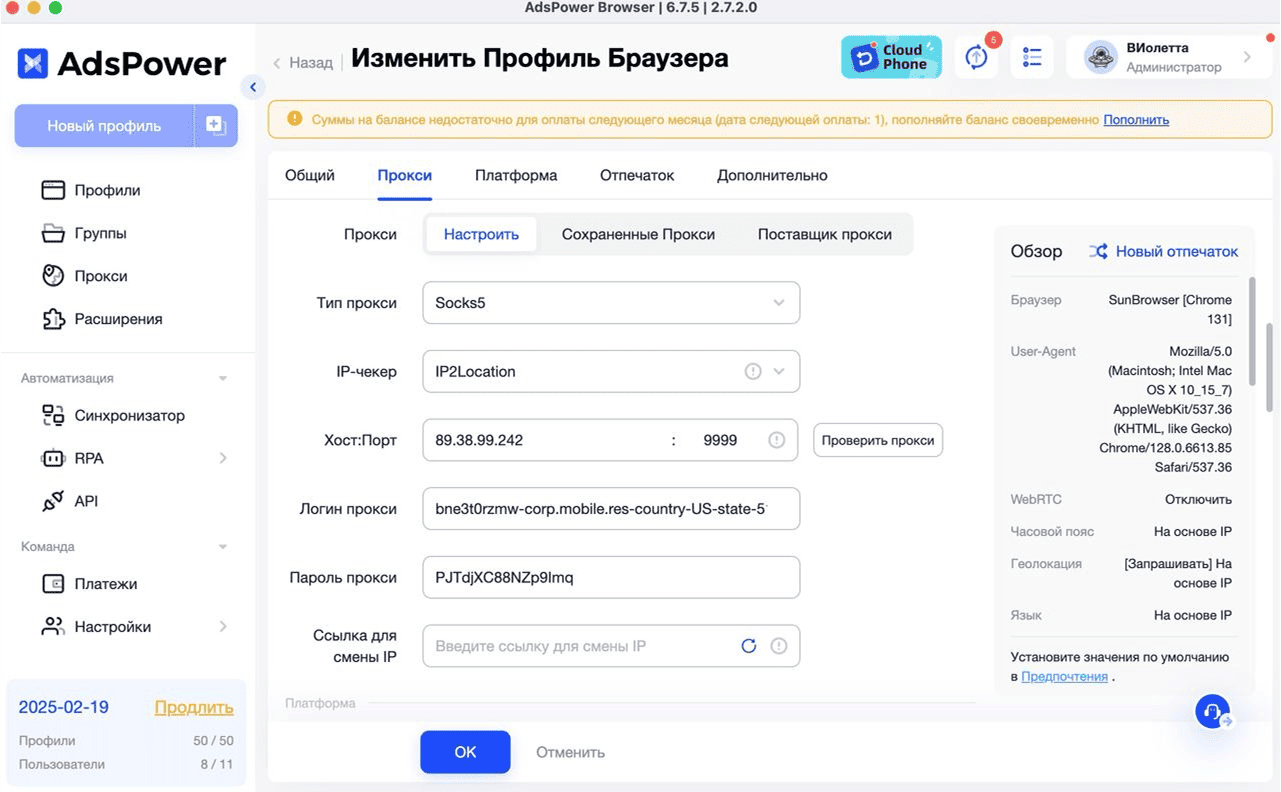Click Назад to go back

(311, 62)
